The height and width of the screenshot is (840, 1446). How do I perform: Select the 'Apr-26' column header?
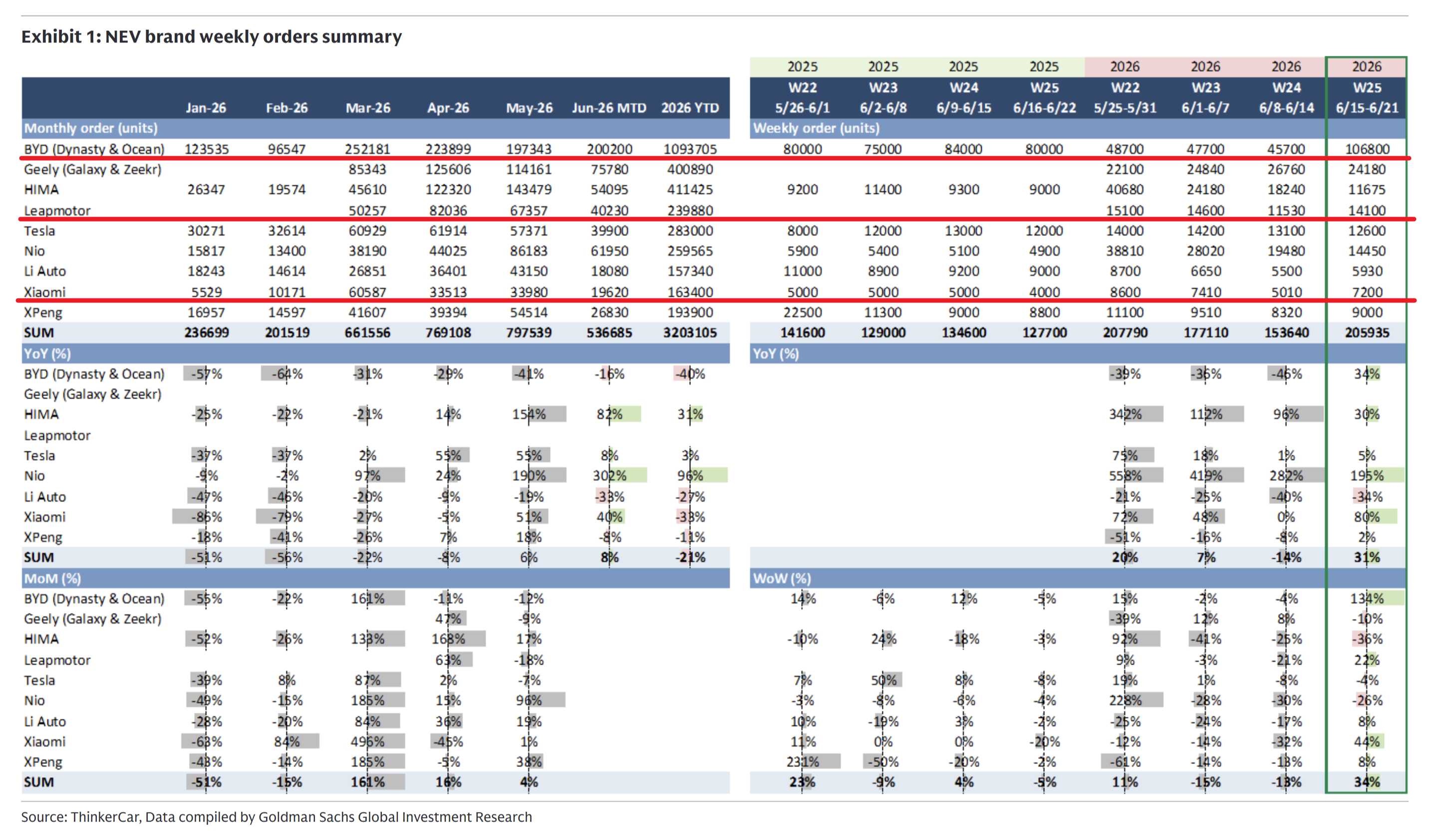coord(448,108)
